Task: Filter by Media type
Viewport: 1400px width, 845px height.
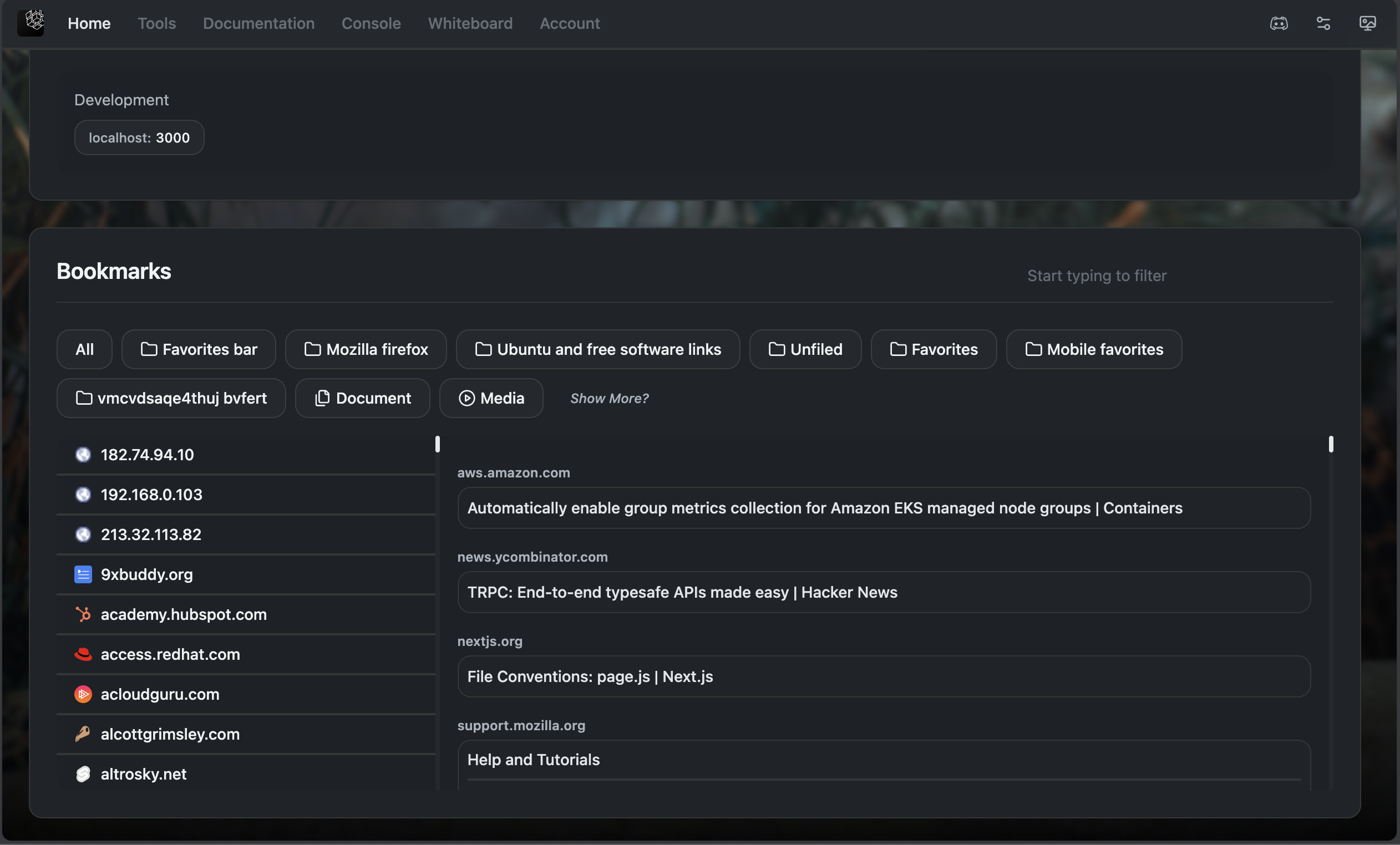Action: pos(491,398)
